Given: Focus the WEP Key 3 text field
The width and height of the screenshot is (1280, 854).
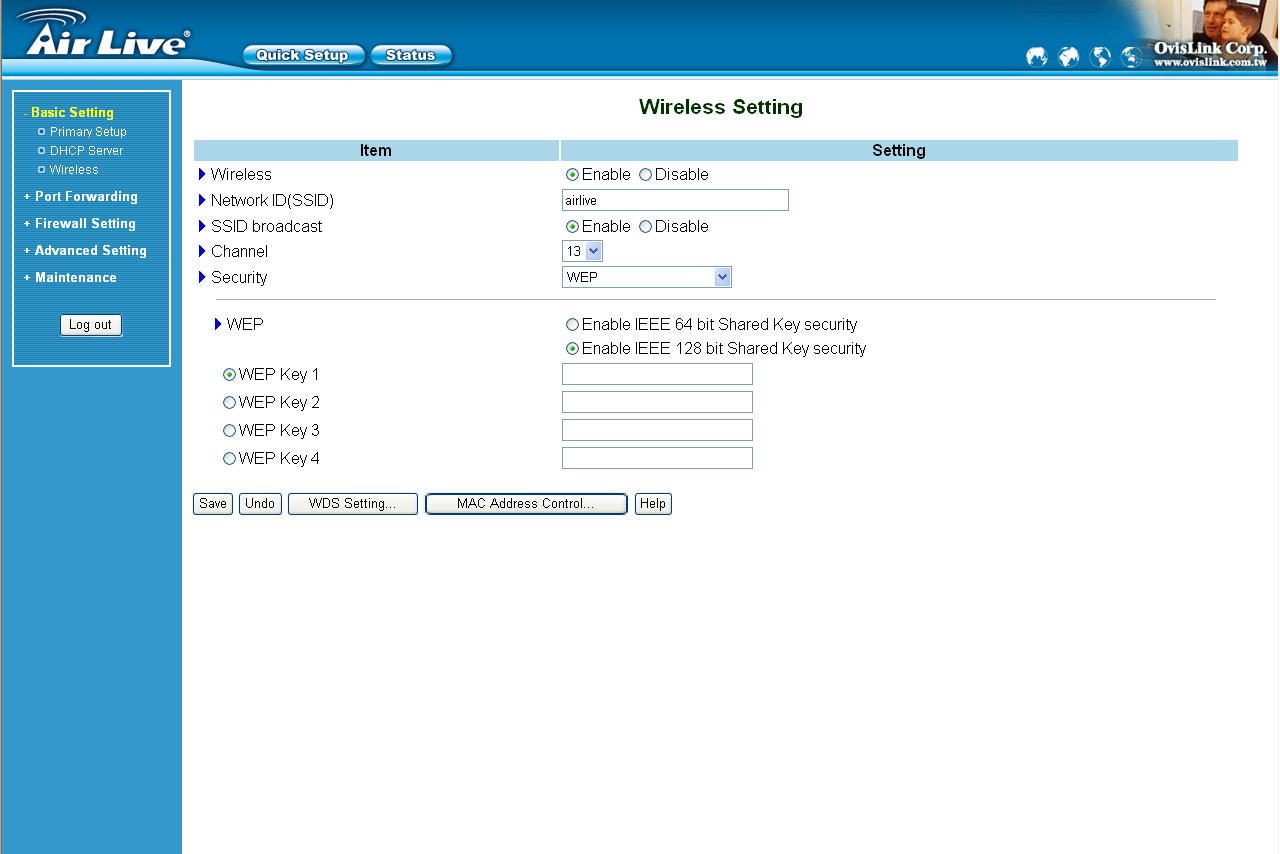Looking at the screenshot, I should click(x=657, y=430).
